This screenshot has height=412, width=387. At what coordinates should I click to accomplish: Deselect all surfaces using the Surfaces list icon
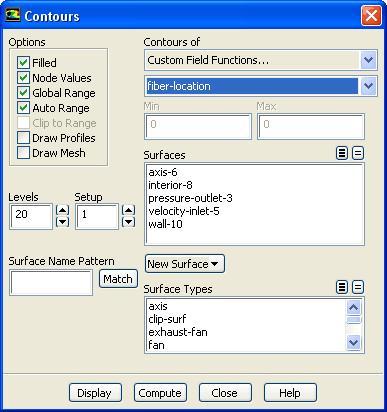tap(358, 153)
